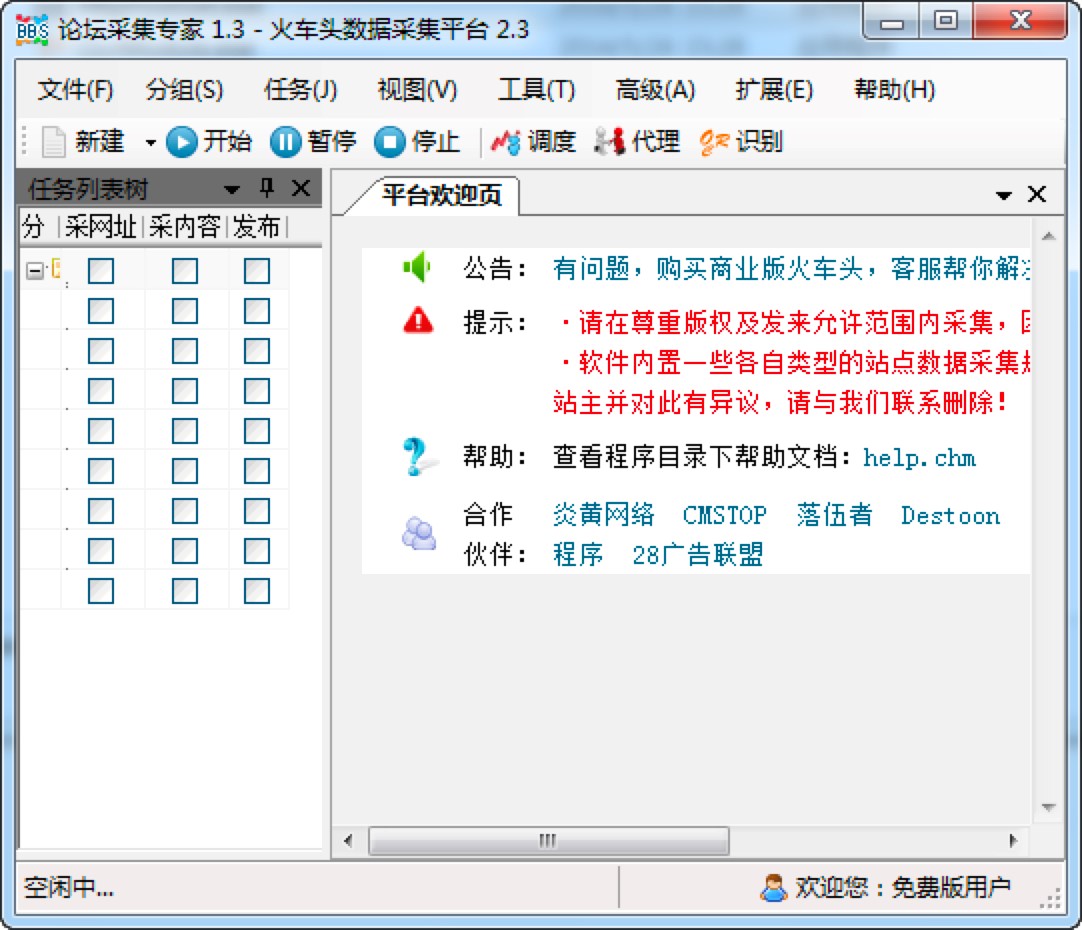Viewport: 1082px width, 930px height.
Task: Click the vertical scrollbar up arrow
Action: point(1048,237)
